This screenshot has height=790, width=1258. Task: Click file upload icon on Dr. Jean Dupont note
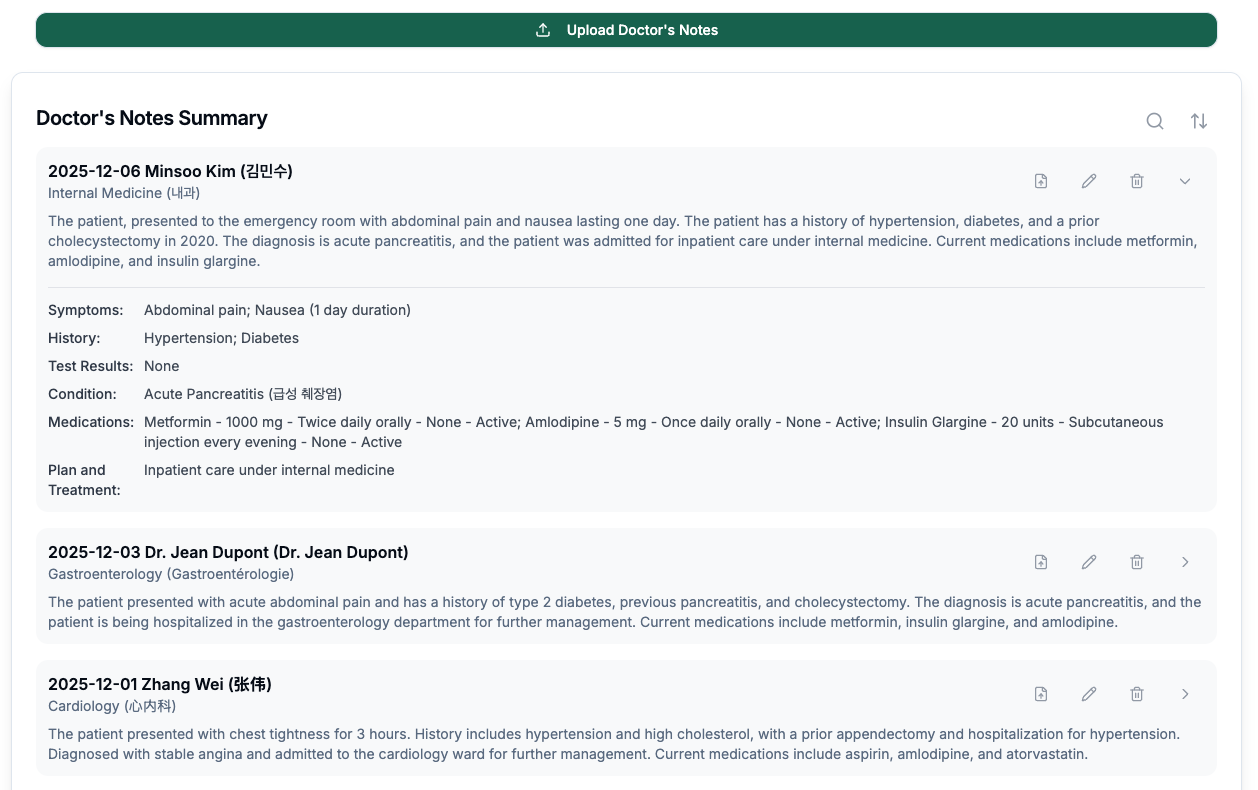coord(1041,562)
